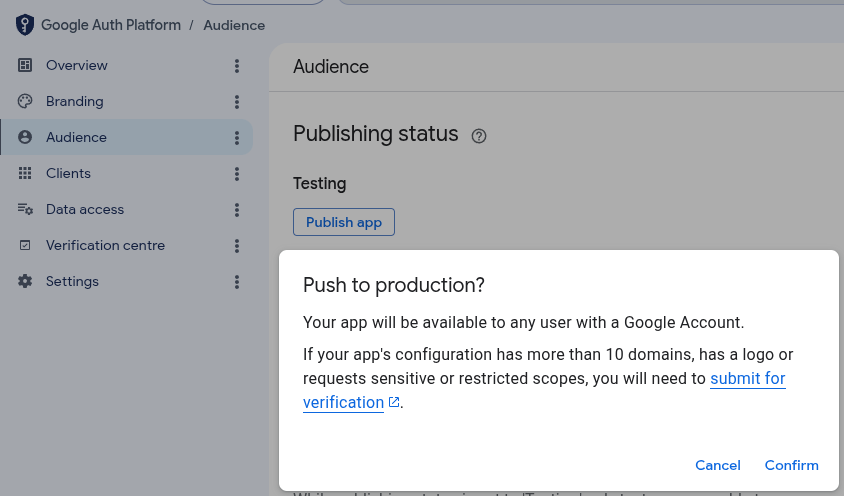Open the help icon beside Publishing status

[479, 136]
